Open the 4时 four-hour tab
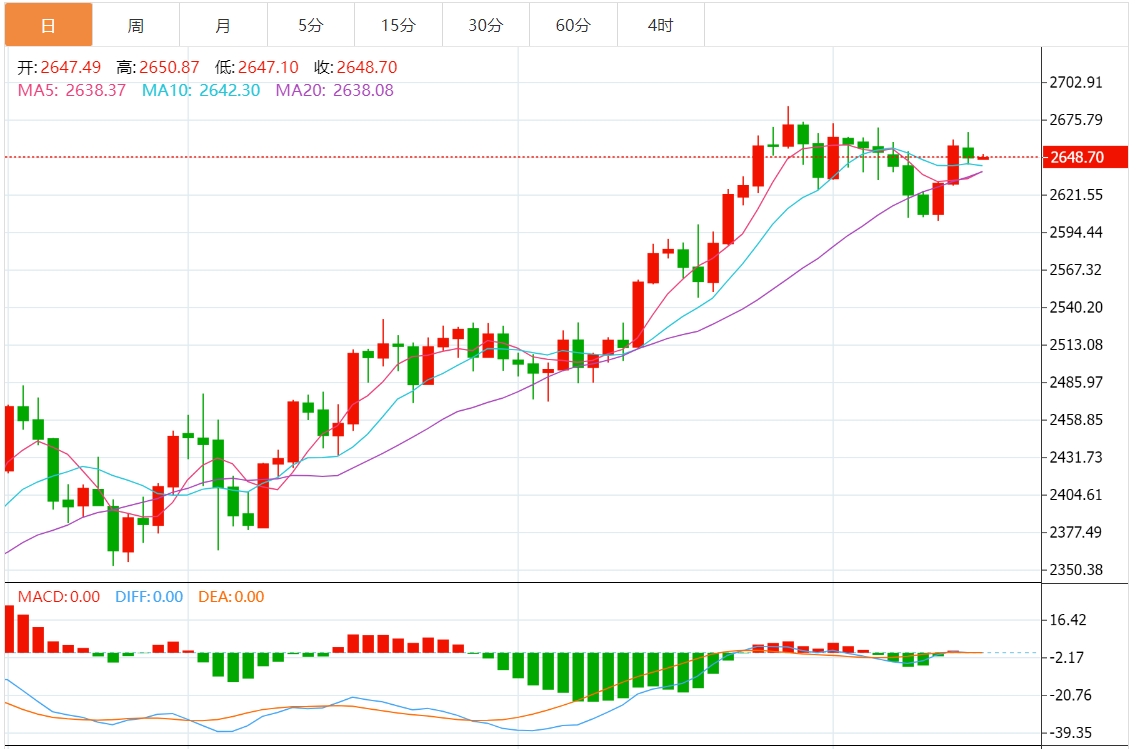Image resolution: width=1136 pixels, height=749 pixels. 661,25
